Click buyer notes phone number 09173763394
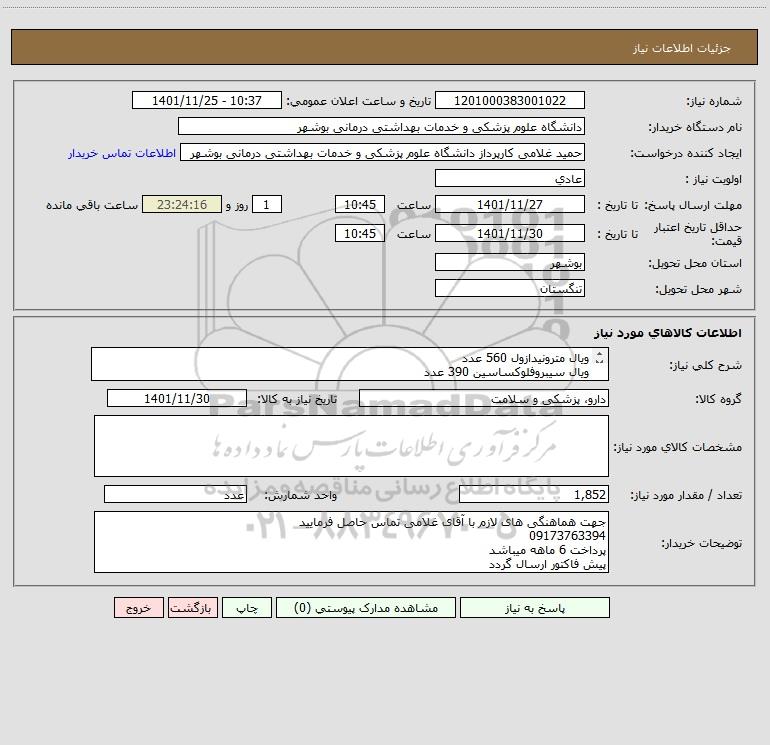This screenshot has height=745, width=770. click(x=567, y=536)
